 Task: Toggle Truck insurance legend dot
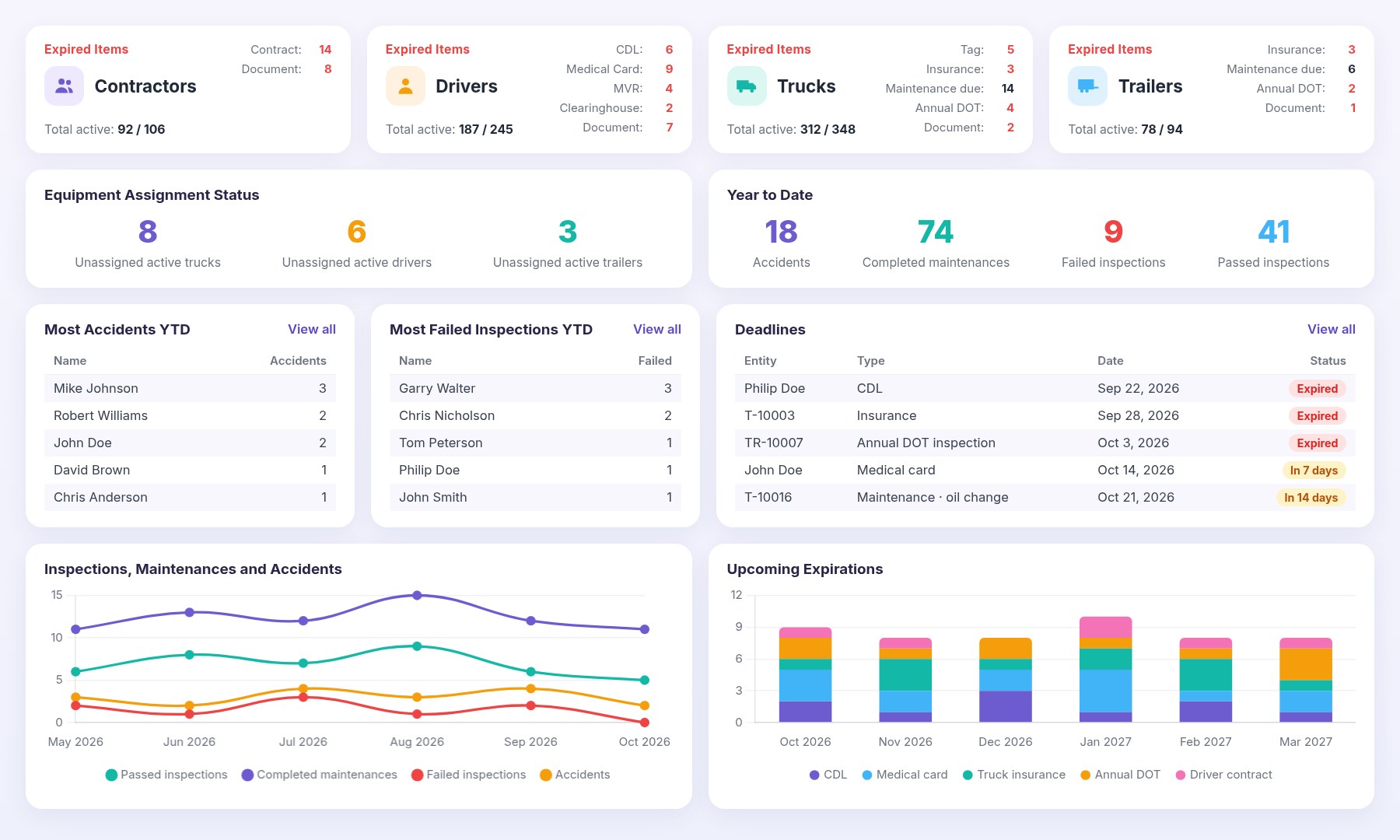pyautogui.click(x=968, y=775)
